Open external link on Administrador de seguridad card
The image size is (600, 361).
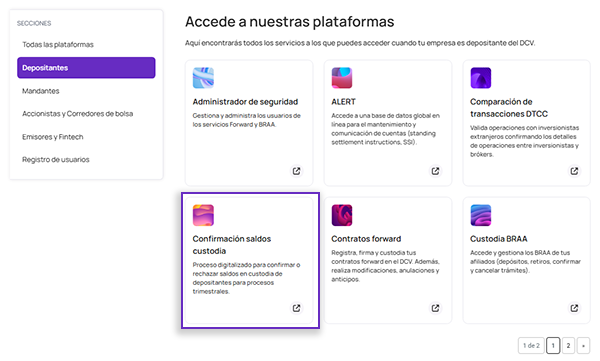tap(297, 171)
